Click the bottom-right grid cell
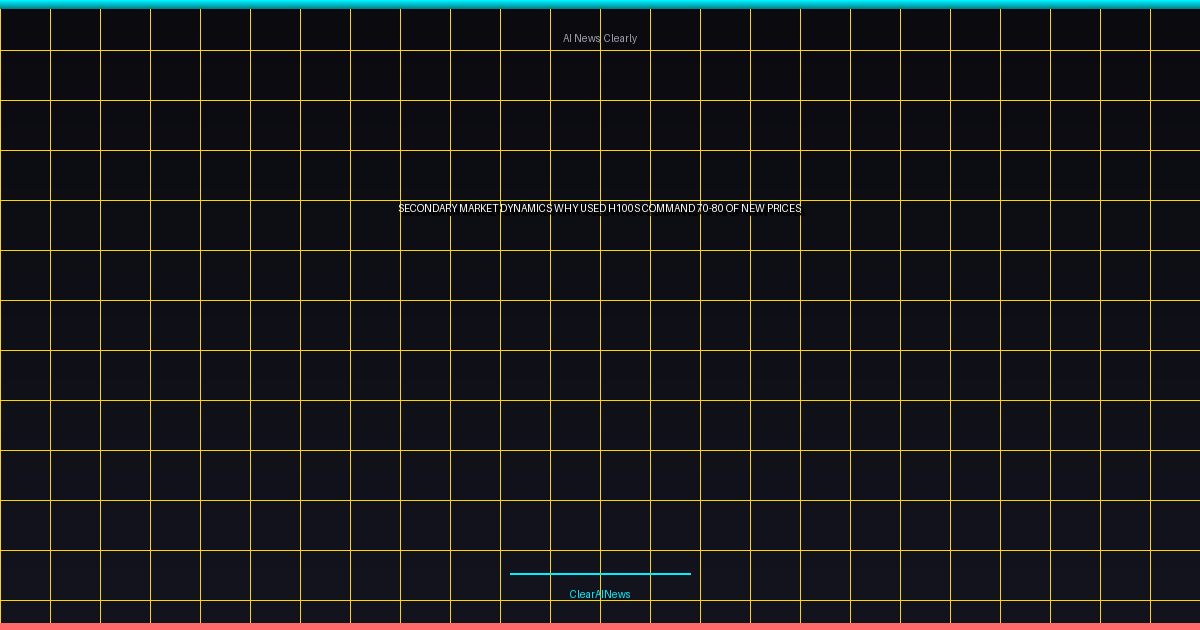Viewport: 1200px width, 630px height. point(1175,610)
